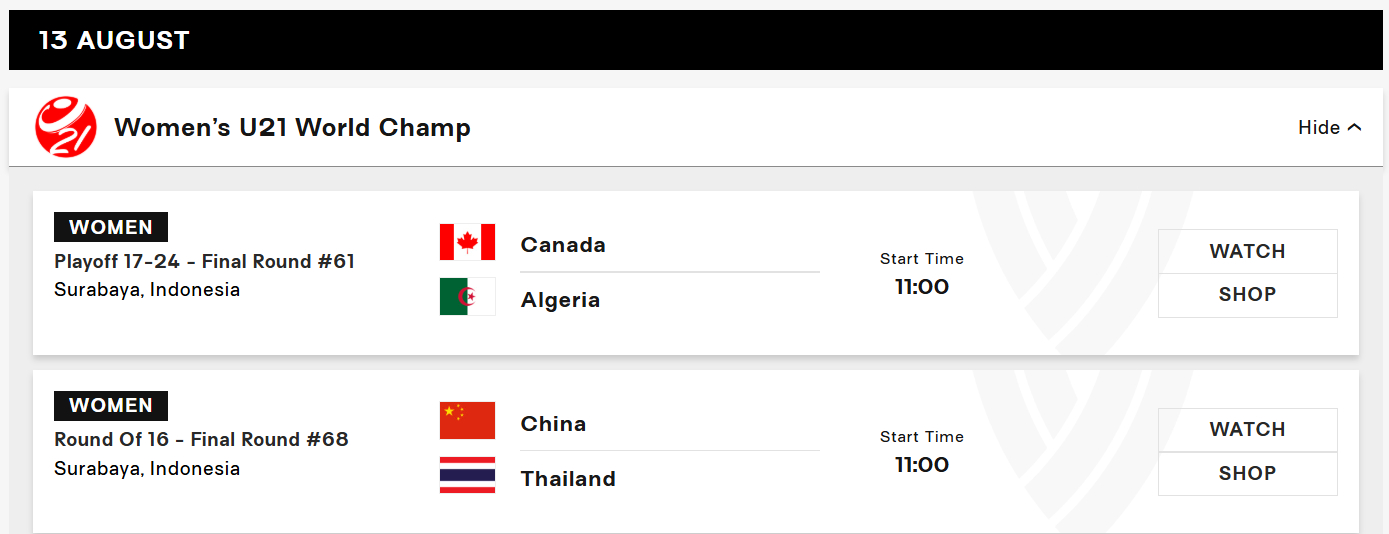The image size is (1389, 534).
Task: Open Round Of 16 Final Round #68 details
Action: pyautogui.click(x=201, y=440)
